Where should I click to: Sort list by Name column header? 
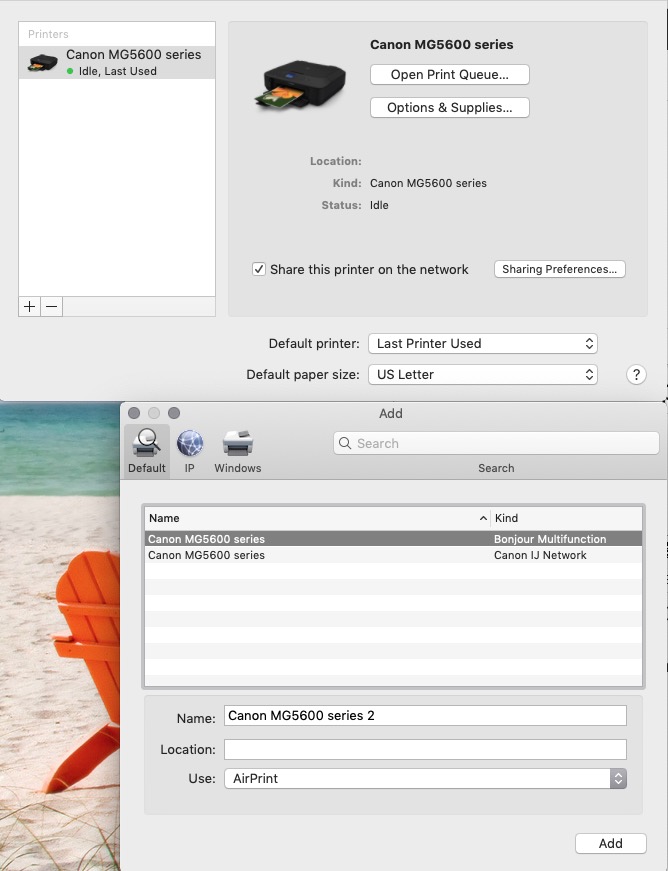pyautogui.click(x=318, y=518)
